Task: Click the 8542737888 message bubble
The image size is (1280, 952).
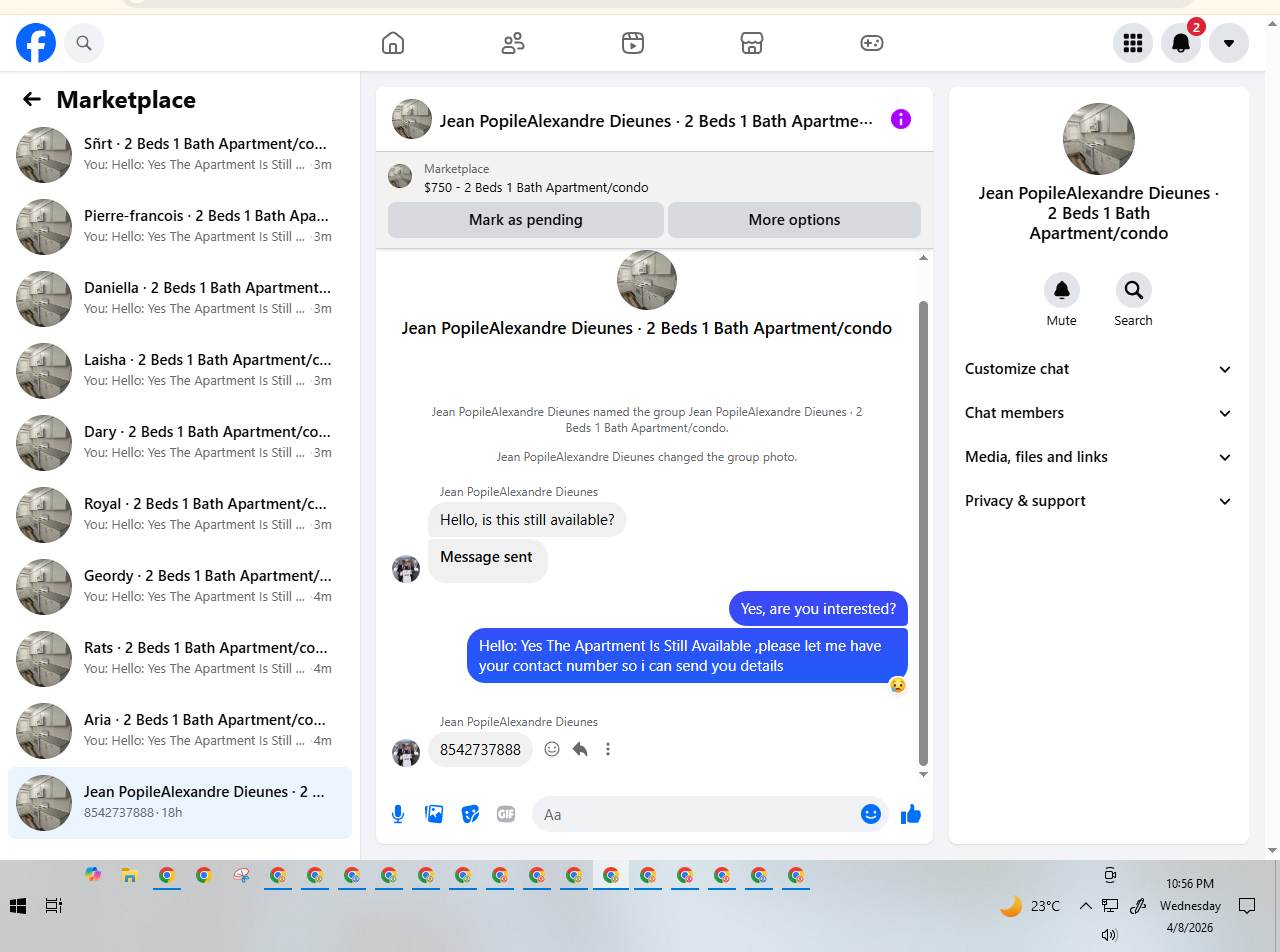Action: point(480,750)
